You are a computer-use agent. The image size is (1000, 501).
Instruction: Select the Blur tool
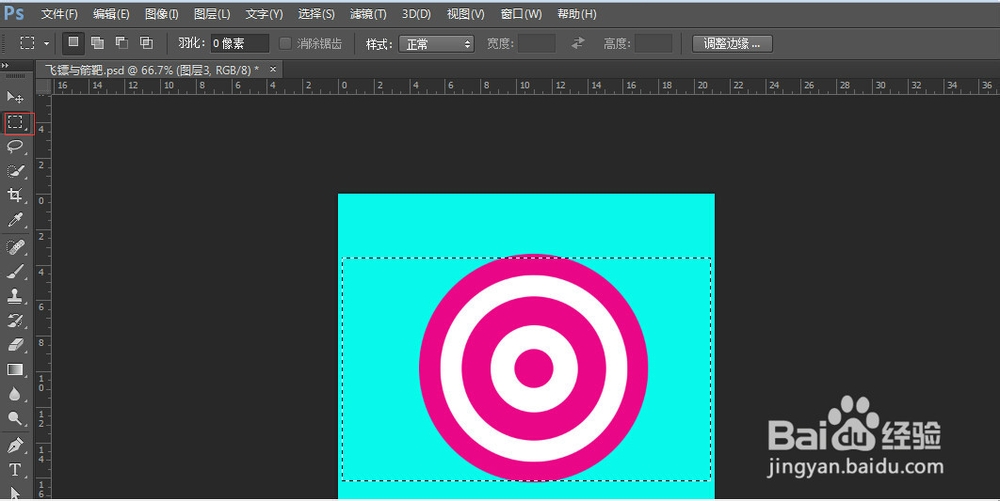coord(15,395)
